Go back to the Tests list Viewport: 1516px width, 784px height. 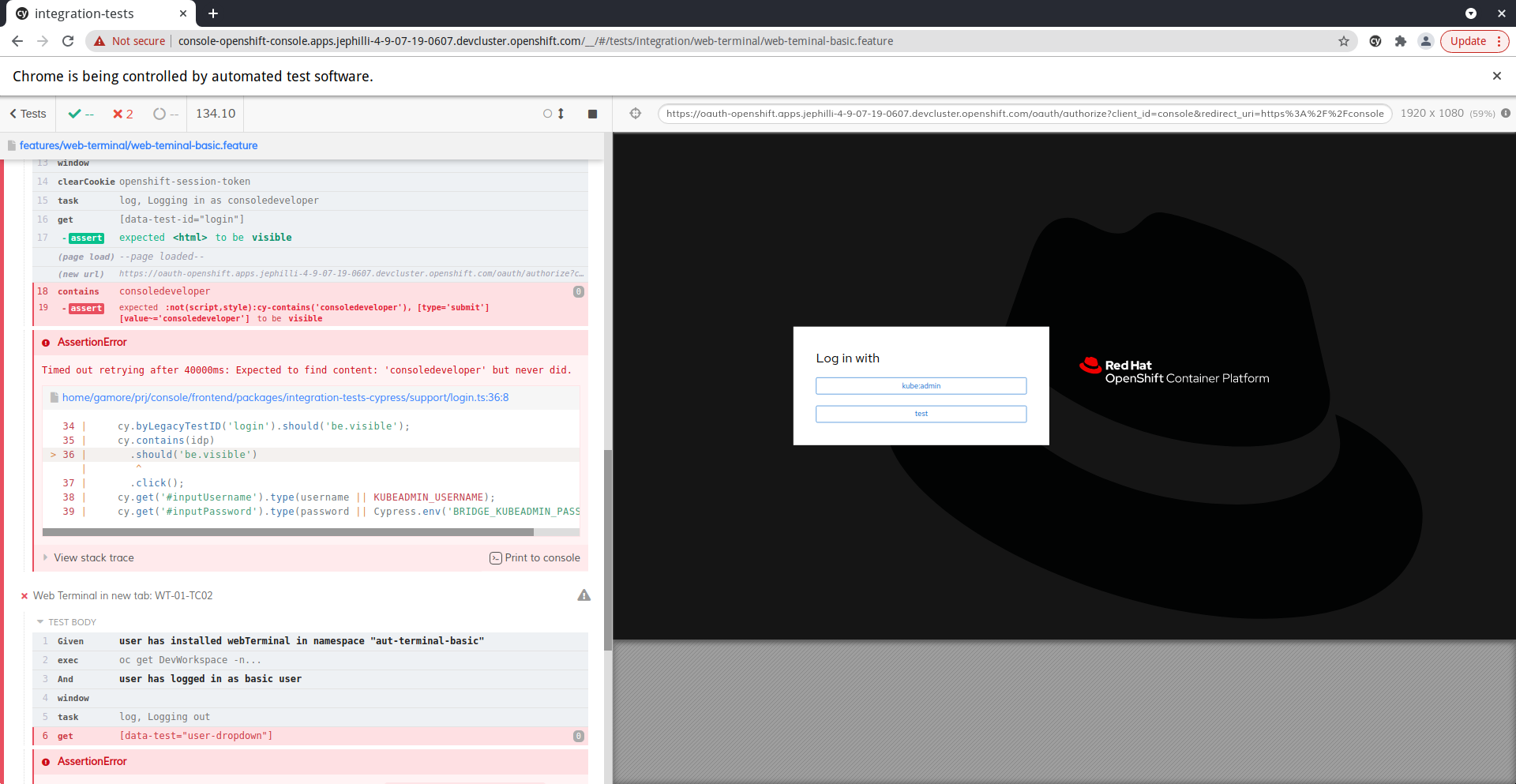coord(27,114)
